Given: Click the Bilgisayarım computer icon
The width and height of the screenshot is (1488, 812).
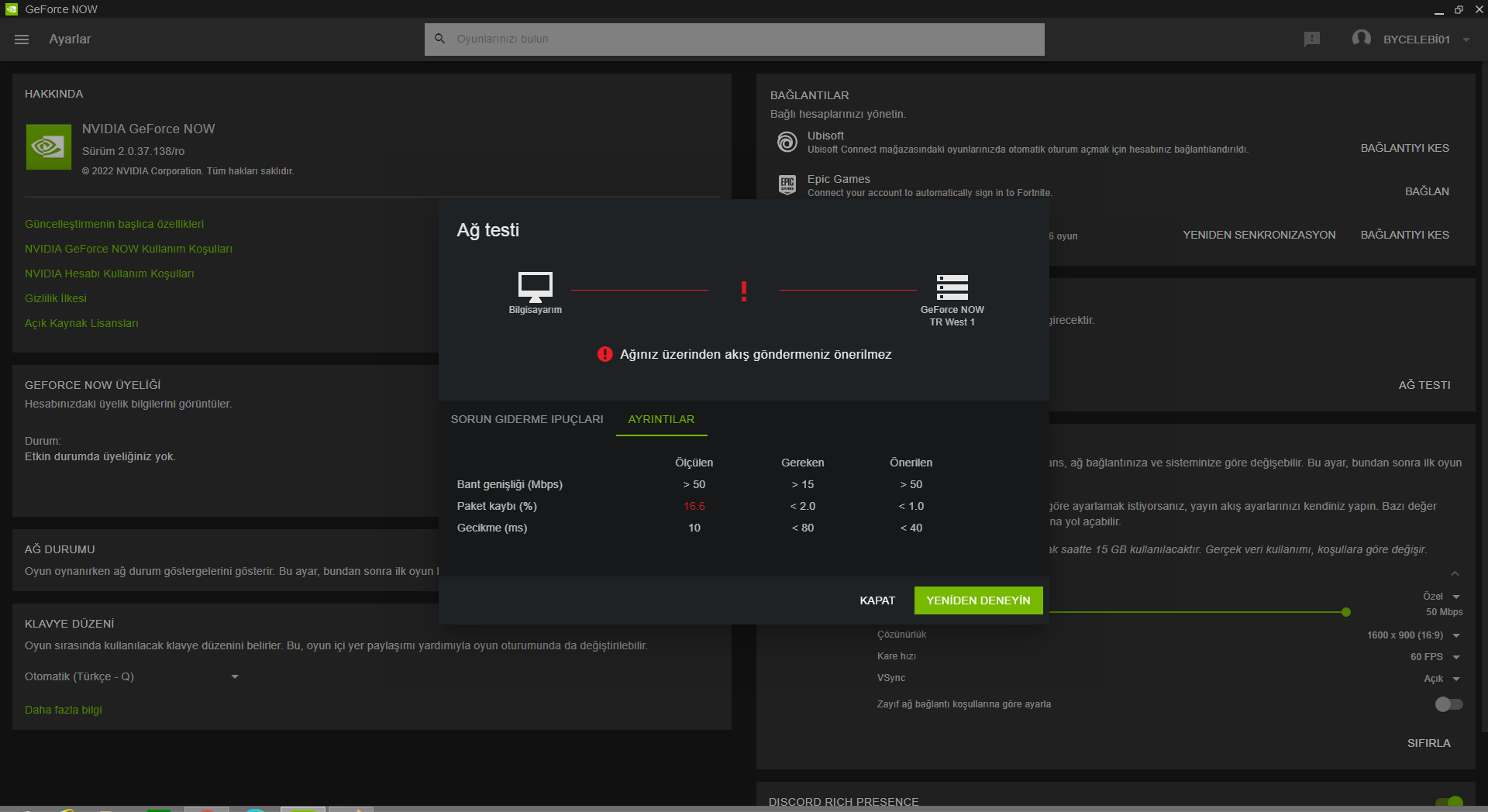Looking at the screenshot, I should click(536, 287).
